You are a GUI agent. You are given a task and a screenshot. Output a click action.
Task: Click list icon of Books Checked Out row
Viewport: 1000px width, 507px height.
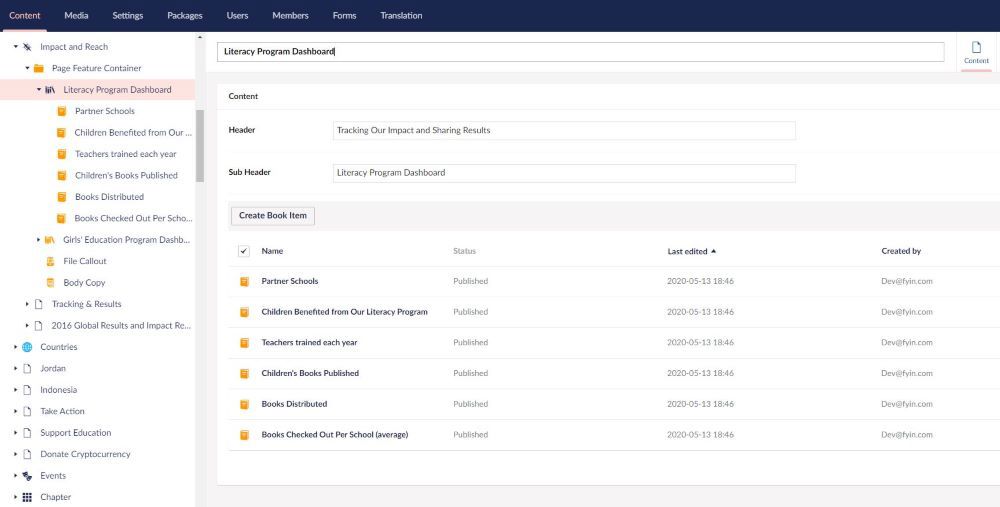(244, 435)
